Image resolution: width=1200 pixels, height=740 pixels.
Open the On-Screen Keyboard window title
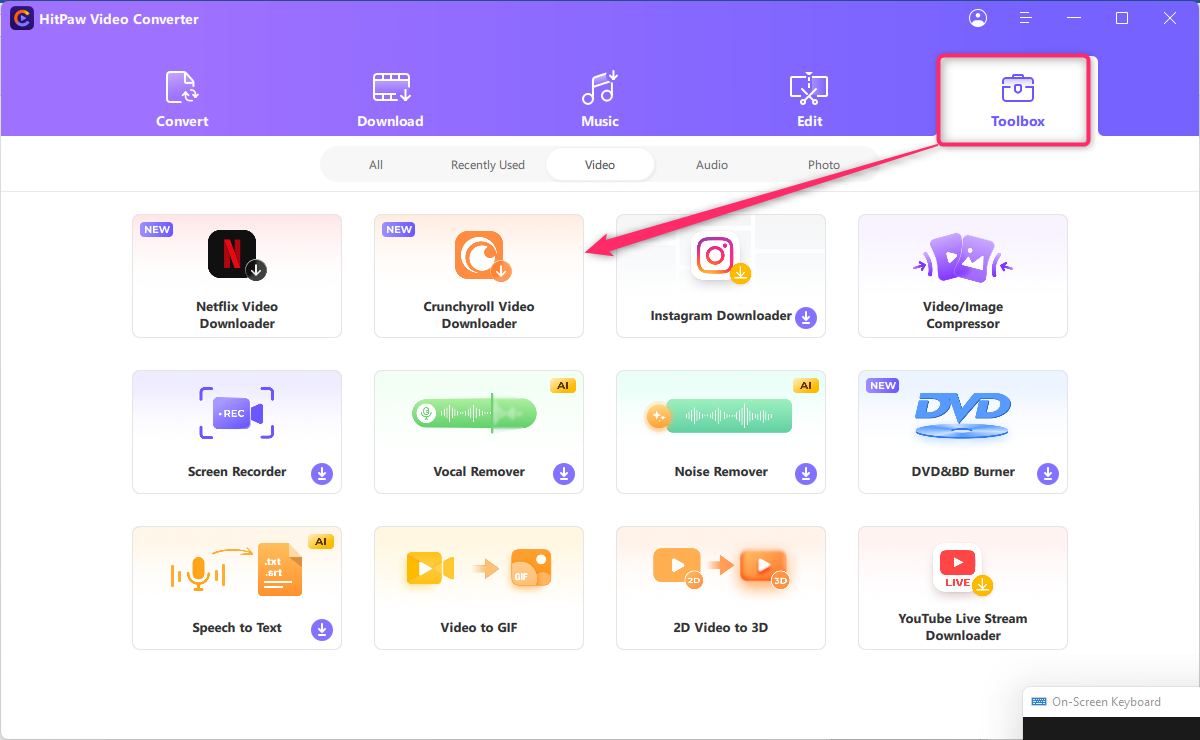[1106, 702]
